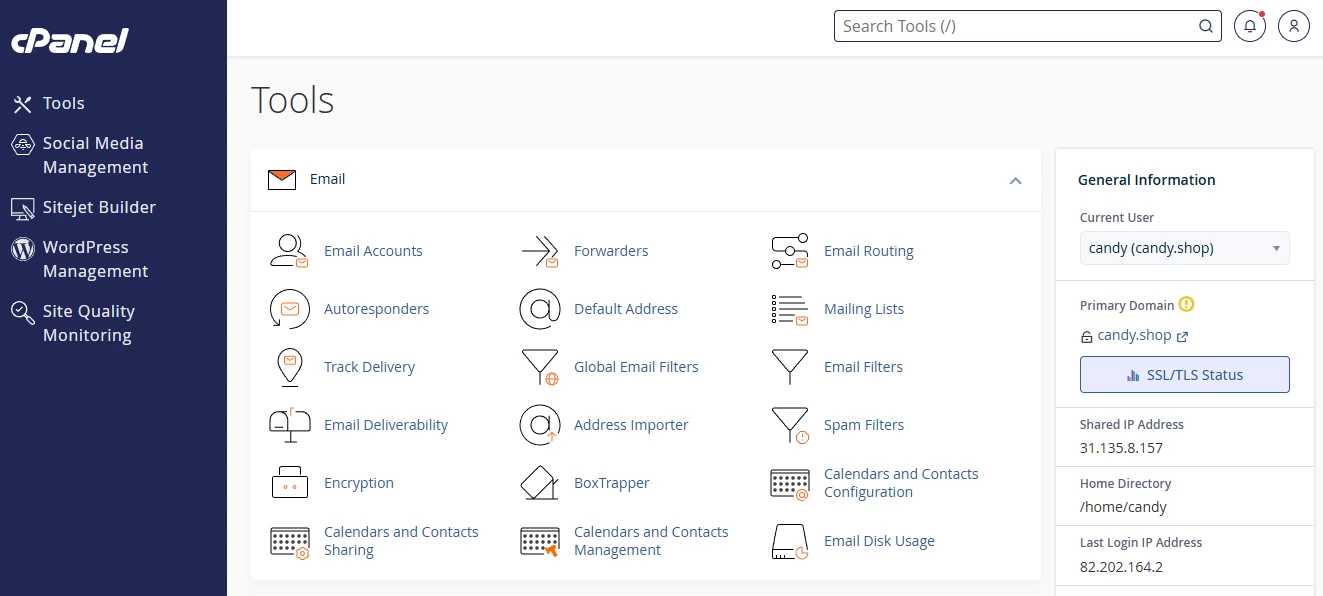Select WordPress Management in sidebar
Viewport: 1323px width, 596px height.
click(96, 259)
